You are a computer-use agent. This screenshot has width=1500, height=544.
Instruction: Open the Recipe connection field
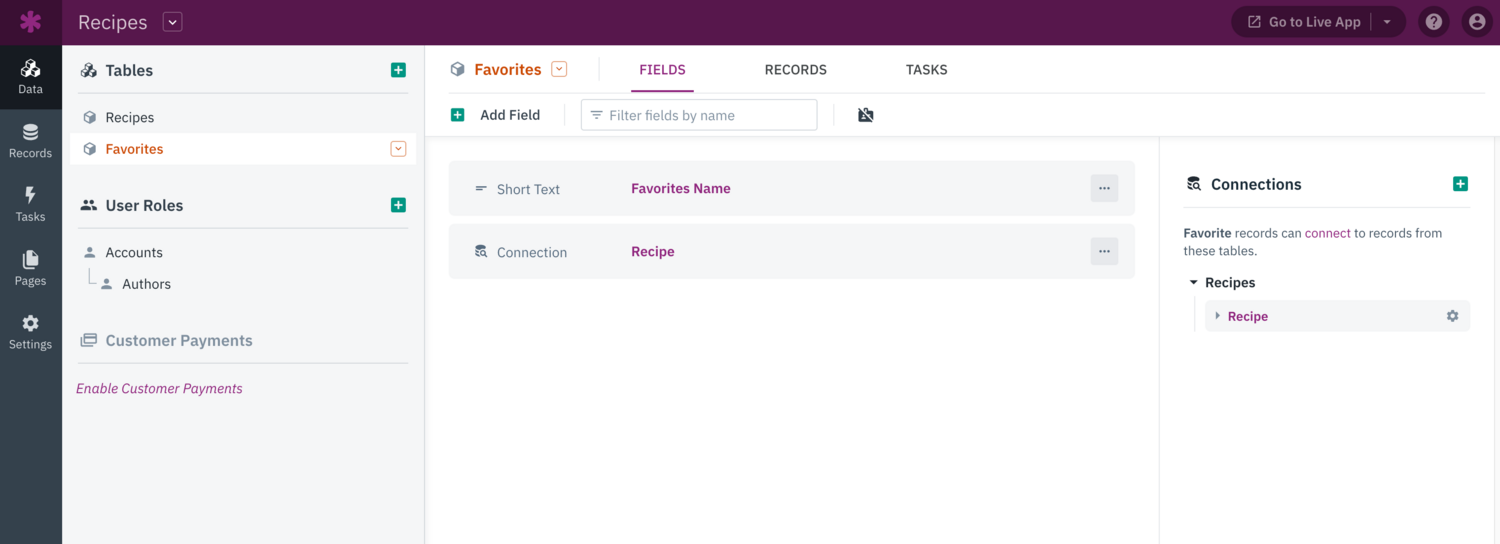[652, 251]
